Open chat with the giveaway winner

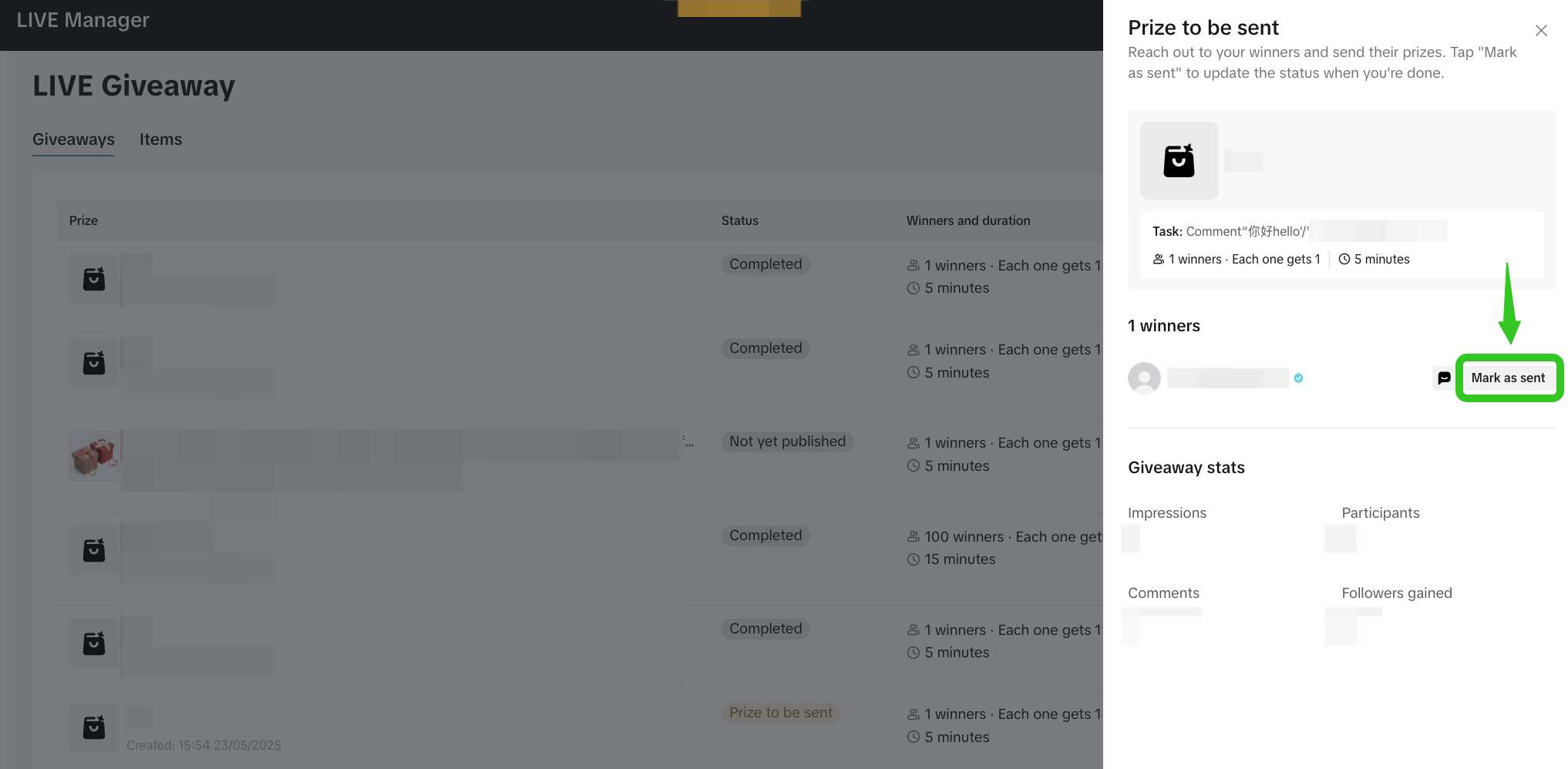1444,378
